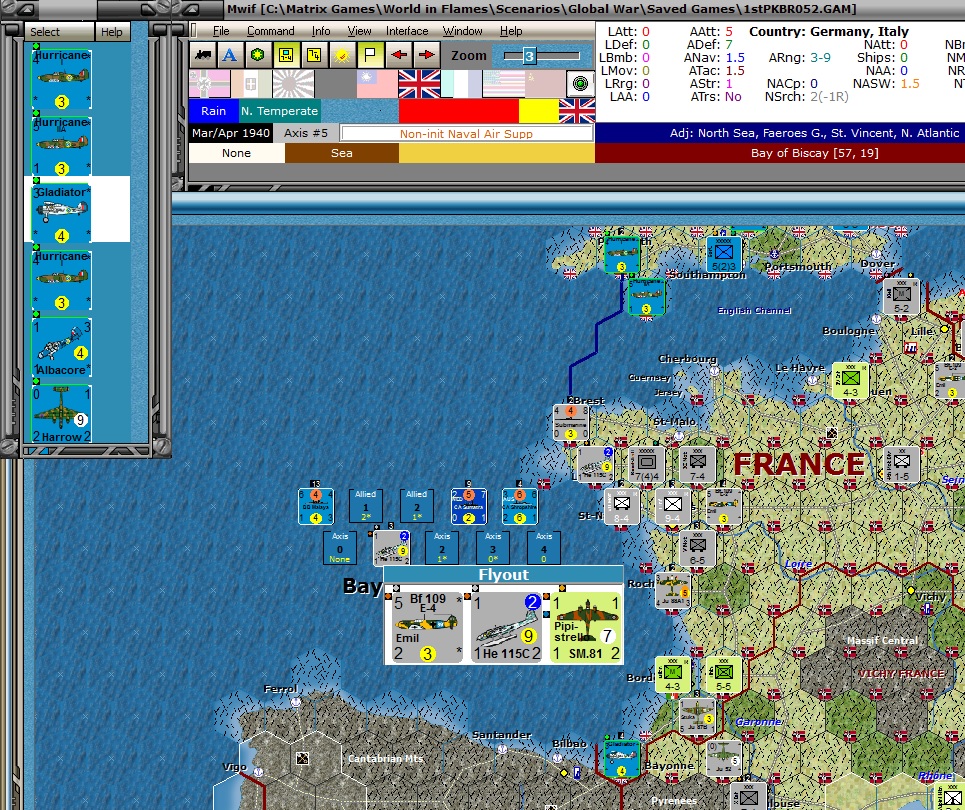Screen dimensions: 965x810
Task: Click the Non-init Naval Air Supp field
Action: tap(466, 134)
